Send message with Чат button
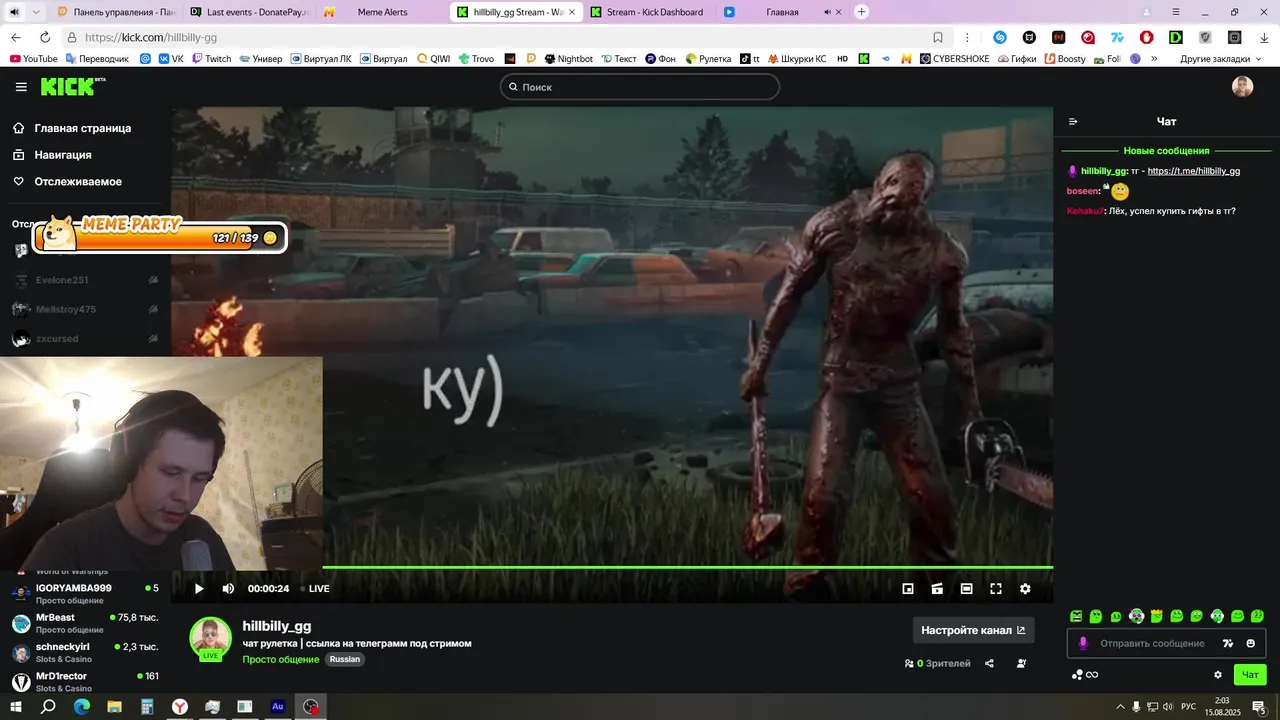 point(1250,675)
